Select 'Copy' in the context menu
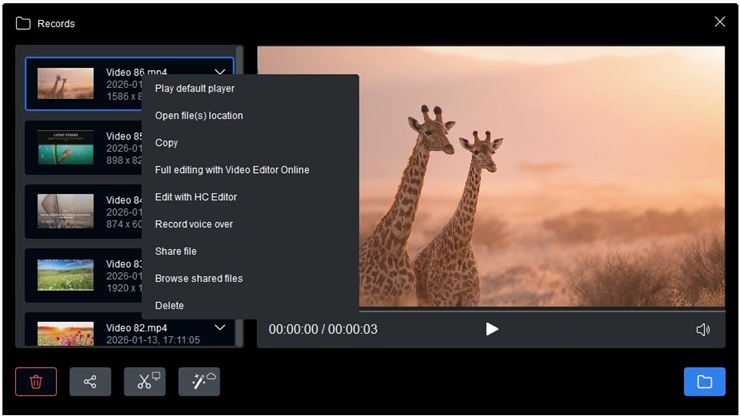Viewport: 740px width, 416px height. tap(167, 143)
